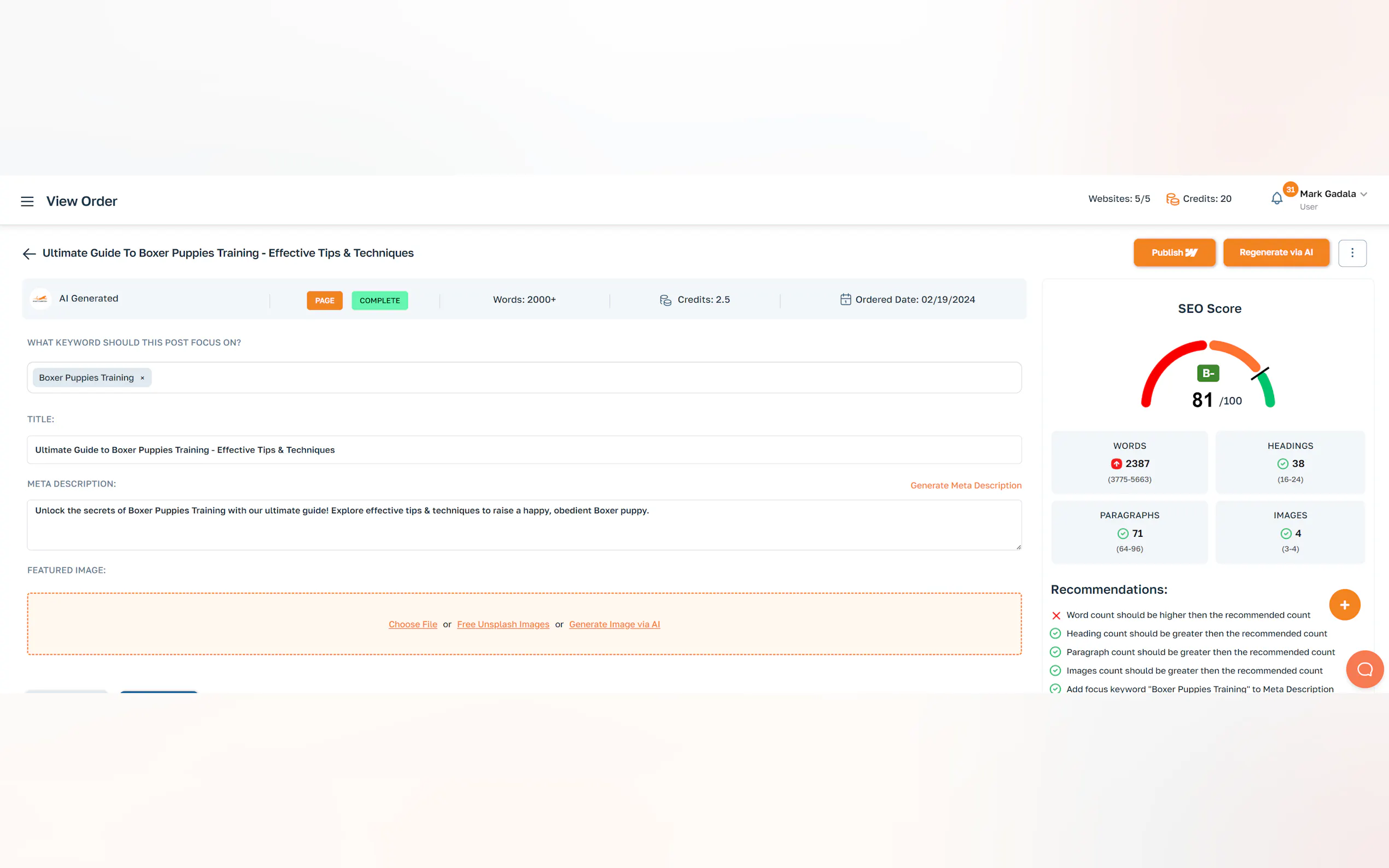Click Generate Image via AI link

pos(614,625)
